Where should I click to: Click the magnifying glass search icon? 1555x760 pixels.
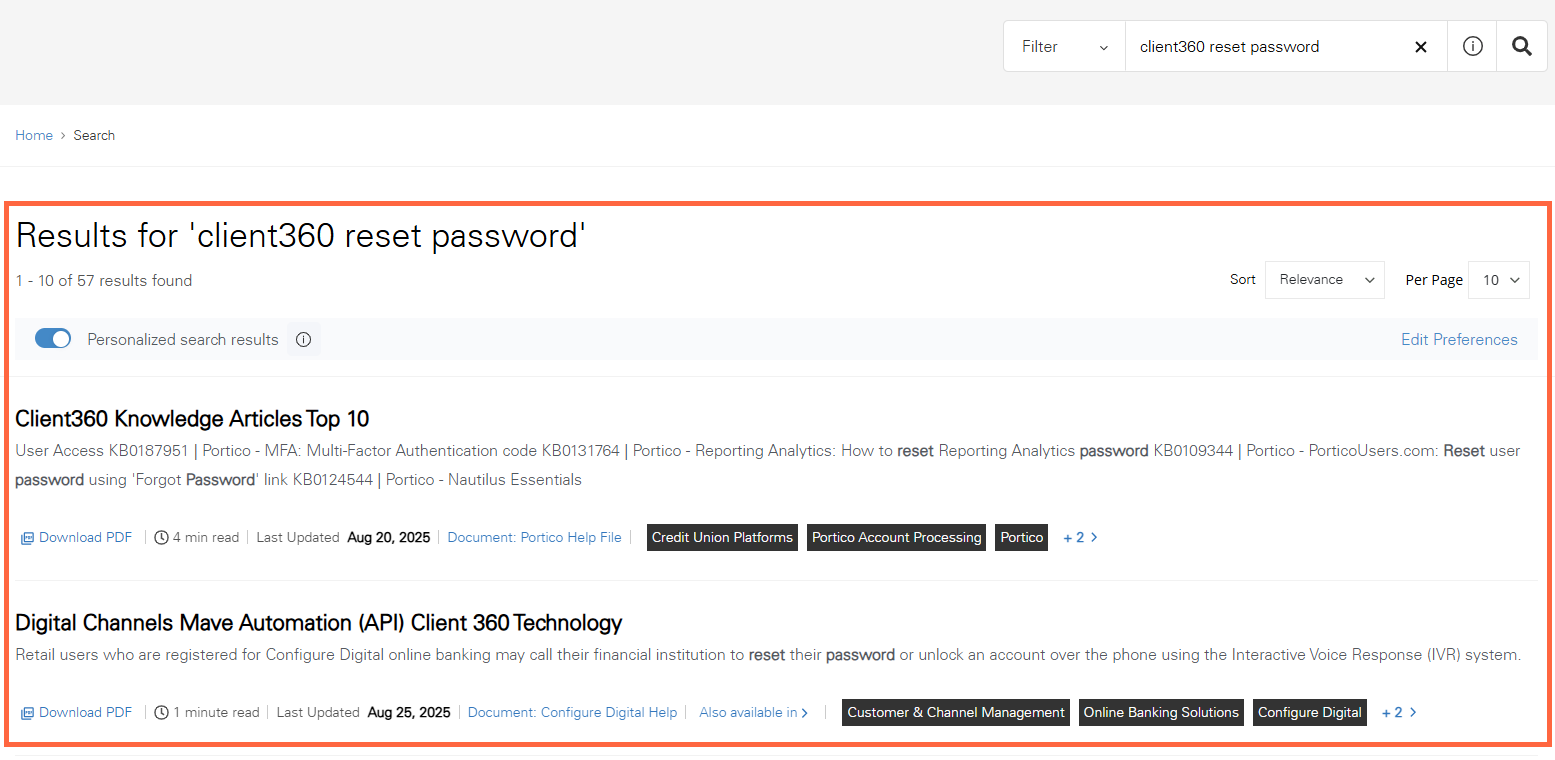click(1521, 46)
